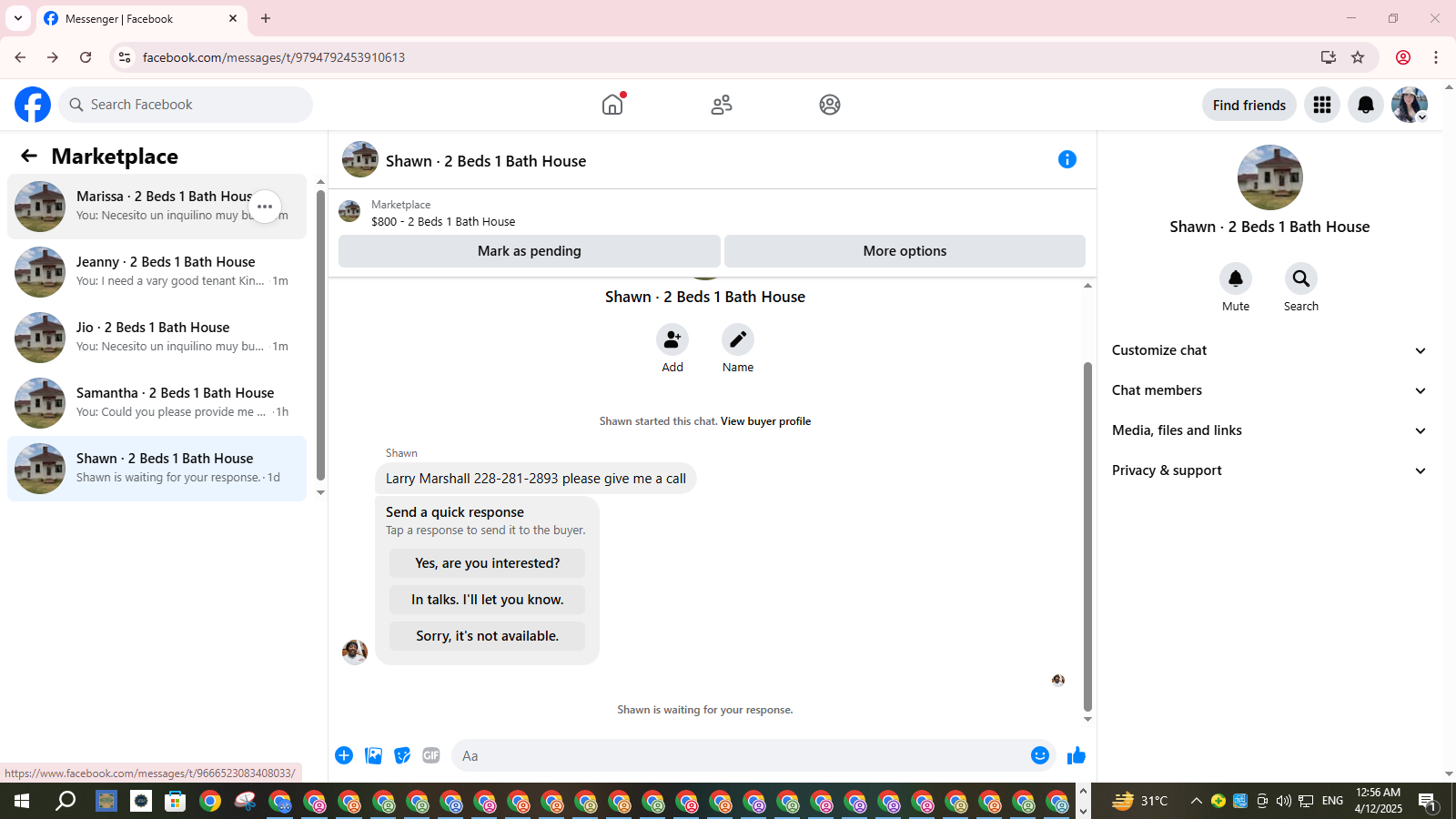Click the conversation list scrollbar

click(320, 335)
